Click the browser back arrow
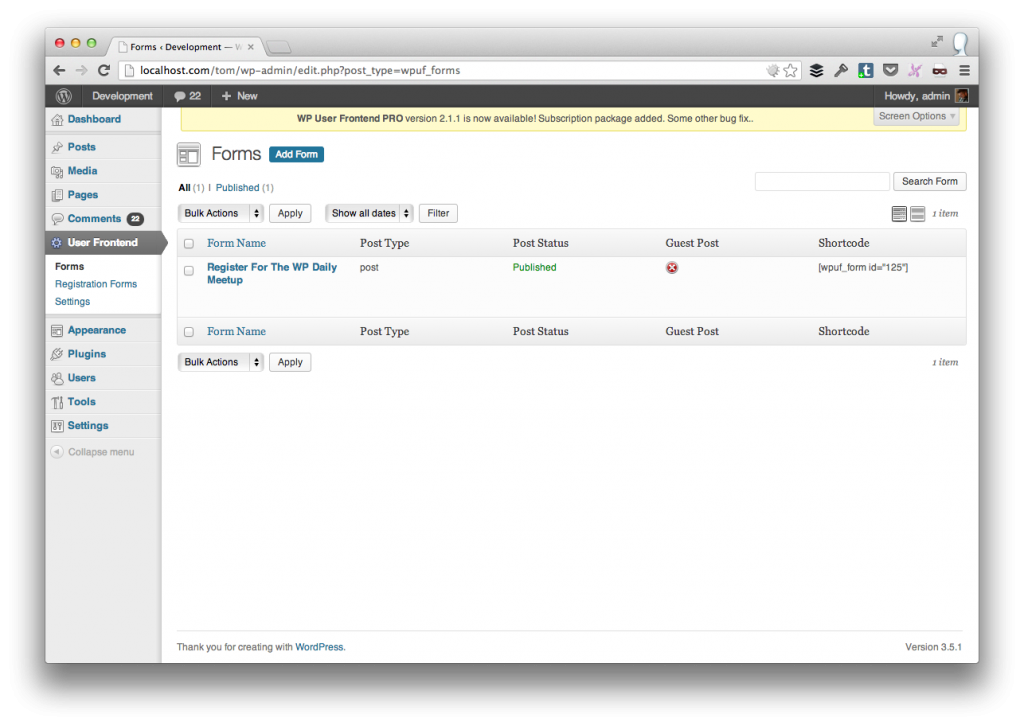Image resolution: width=1024 pixels, height=726 pixels. pyautogui.click(x=59, y=71)
